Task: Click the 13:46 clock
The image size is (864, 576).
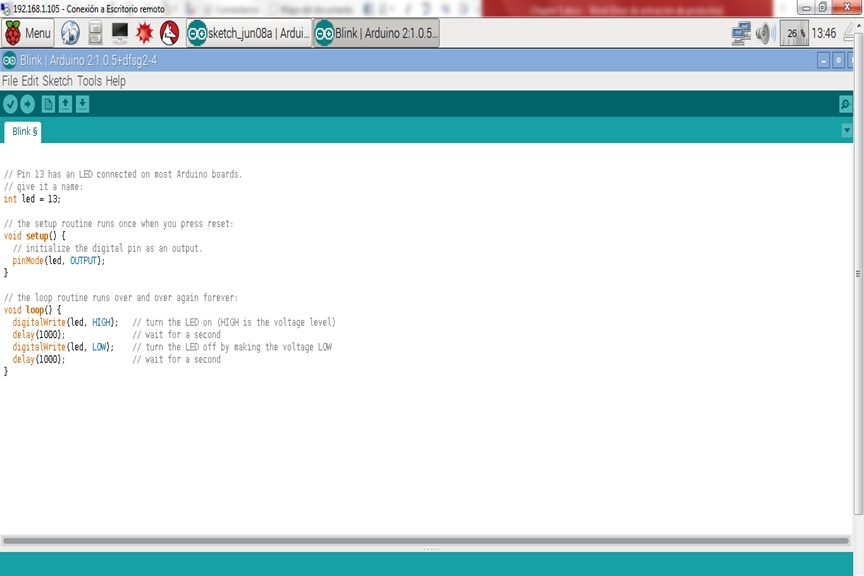Action: [x=824, y=33]
